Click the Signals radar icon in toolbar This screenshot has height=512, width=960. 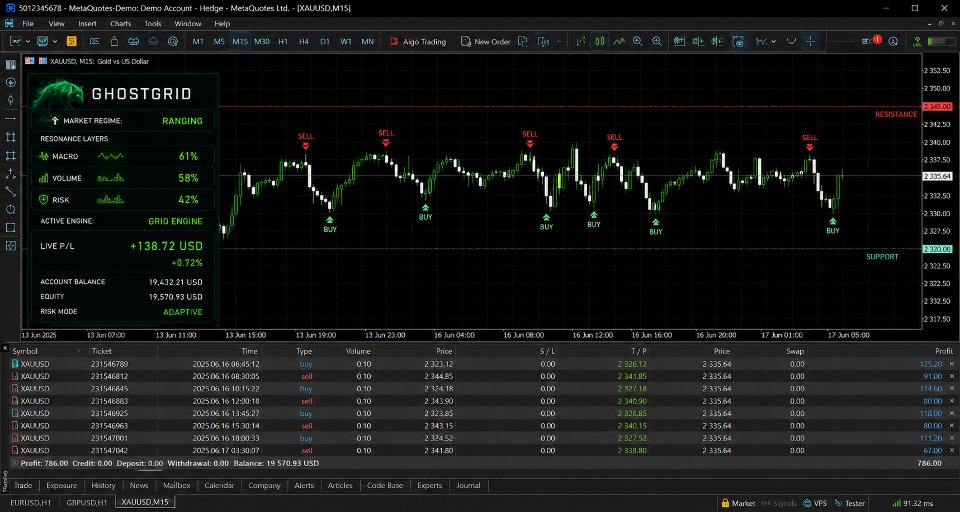pos(173,42)
